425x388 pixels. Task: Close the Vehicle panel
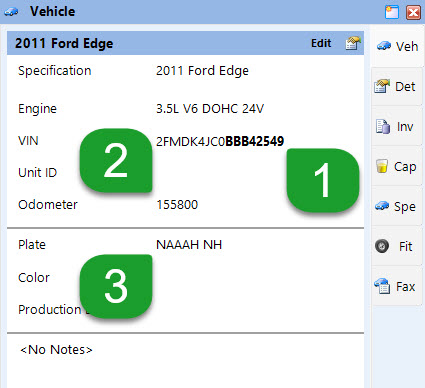(413, 12)
